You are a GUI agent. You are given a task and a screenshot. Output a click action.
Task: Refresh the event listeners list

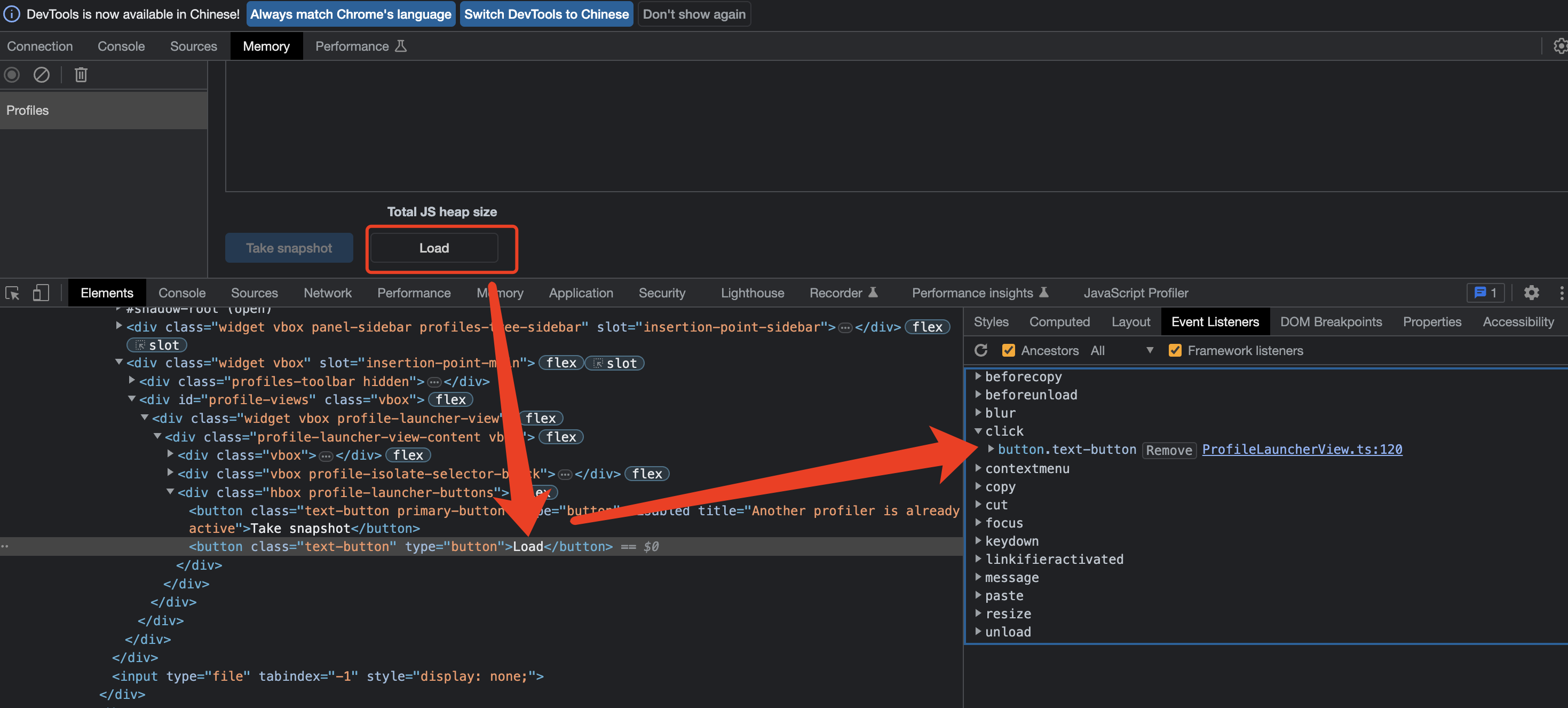pyautogui.click(x=981, y=350)
